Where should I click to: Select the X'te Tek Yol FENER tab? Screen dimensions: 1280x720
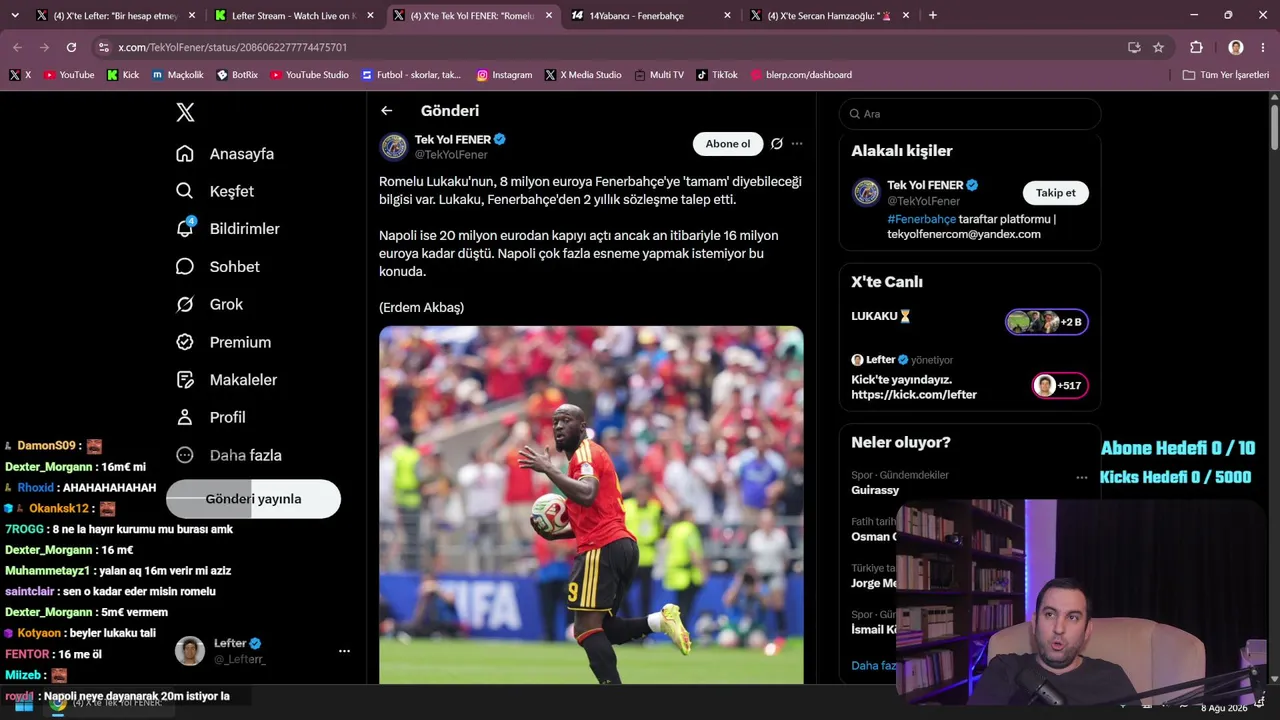point(473,15)
